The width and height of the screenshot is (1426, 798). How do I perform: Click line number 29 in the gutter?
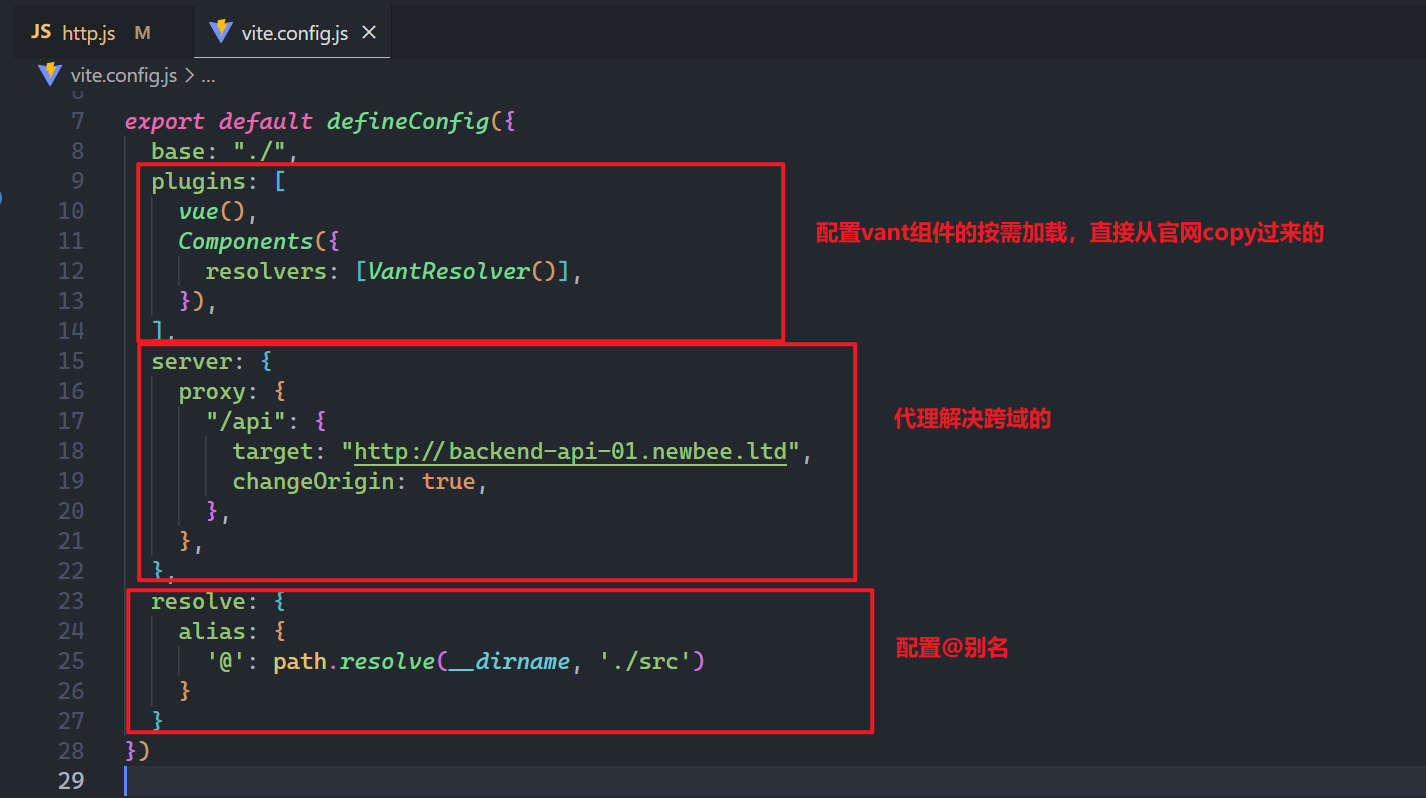pos(71,781)
